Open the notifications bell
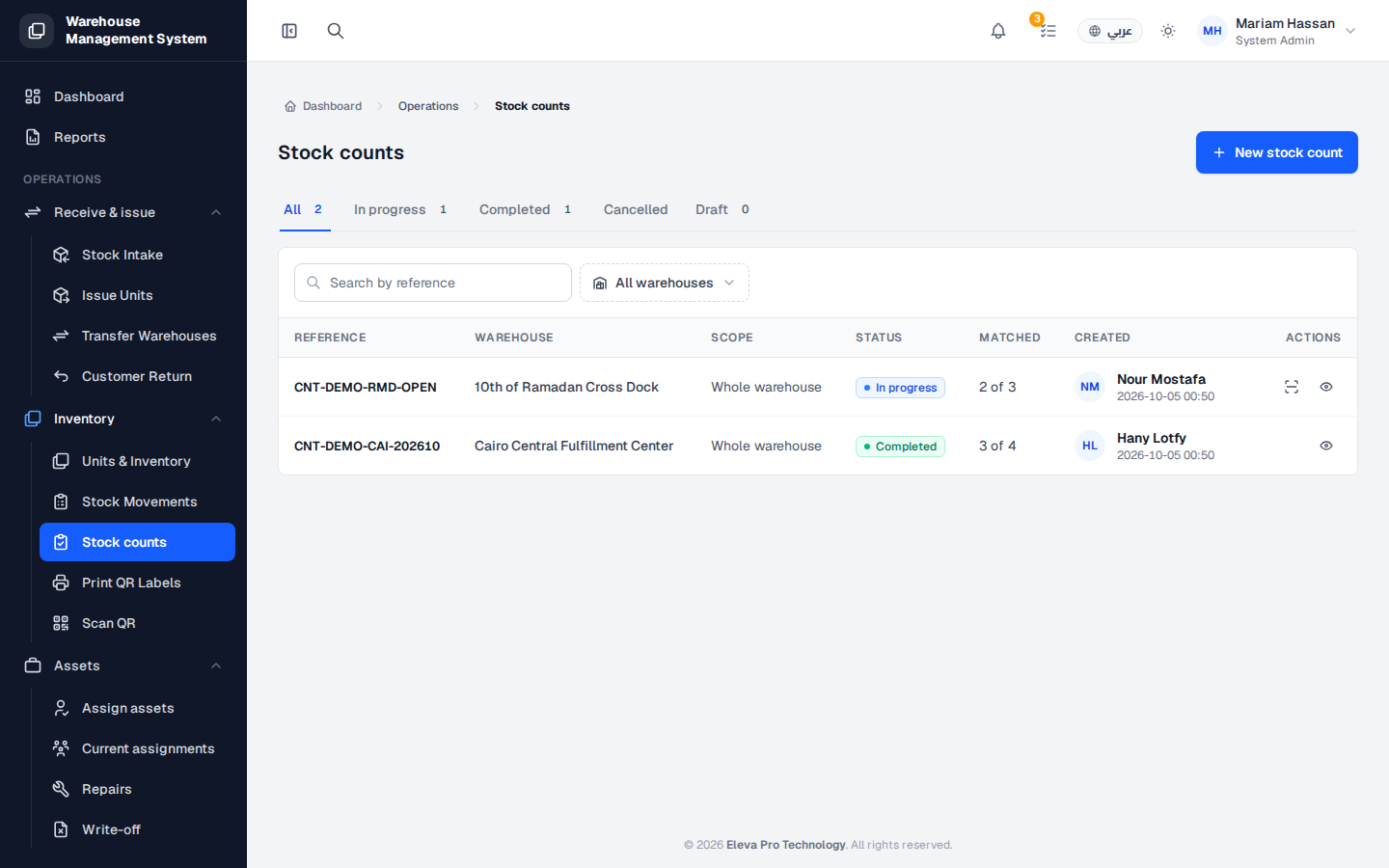 [998, 31]
